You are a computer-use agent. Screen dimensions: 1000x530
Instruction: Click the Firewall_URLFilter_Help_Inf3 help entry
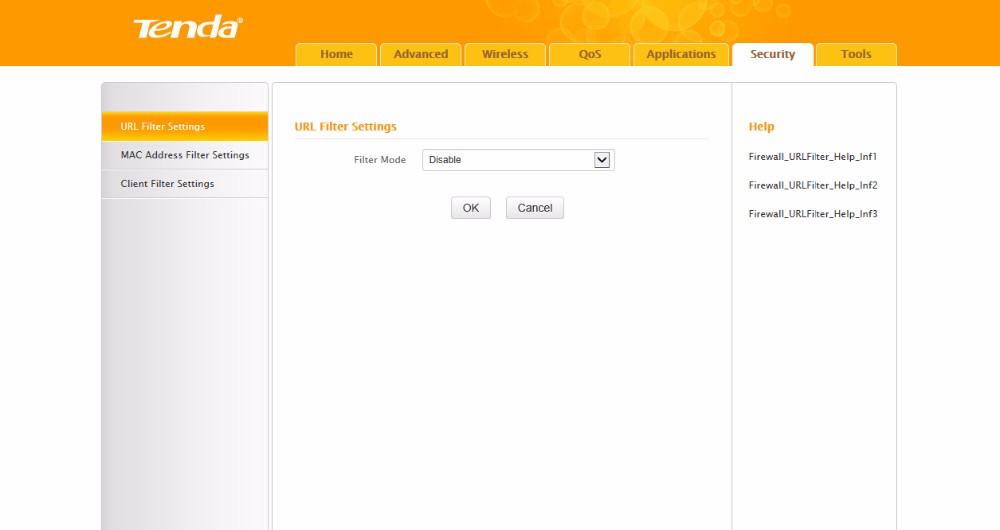click(x=812, y=214)
